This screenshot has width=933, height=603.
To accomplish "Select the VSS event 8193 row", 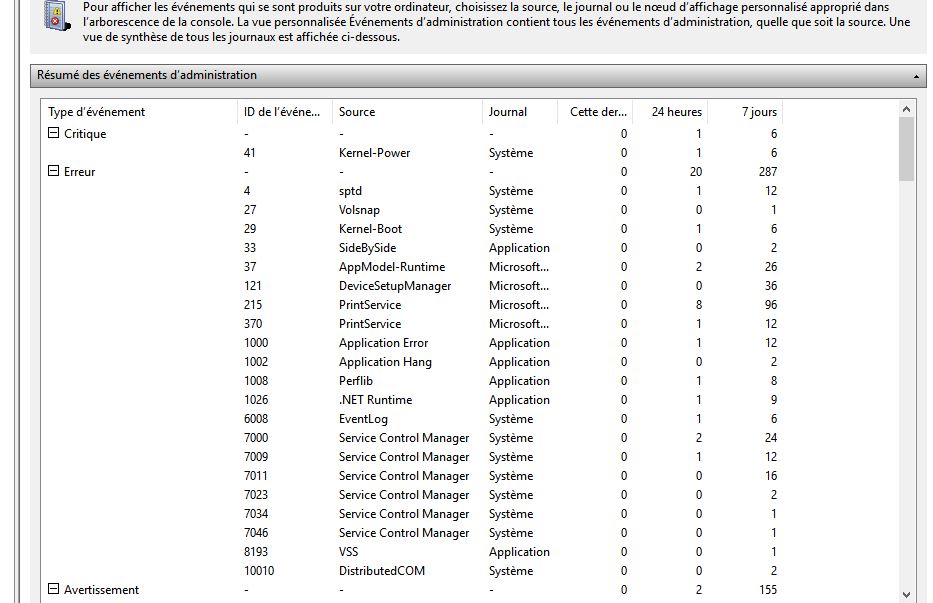I will coord(412,552).
